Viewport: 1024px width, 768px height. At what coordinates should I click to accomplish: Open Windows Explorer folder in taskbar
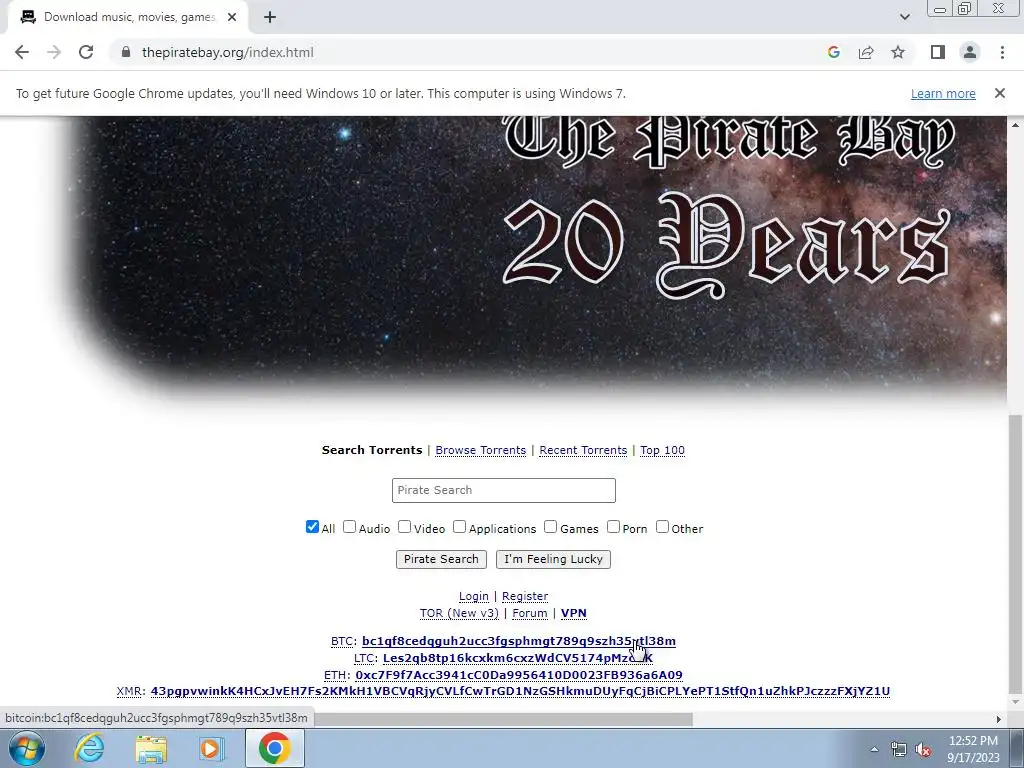pyautogui.click(x=151, y=748)
